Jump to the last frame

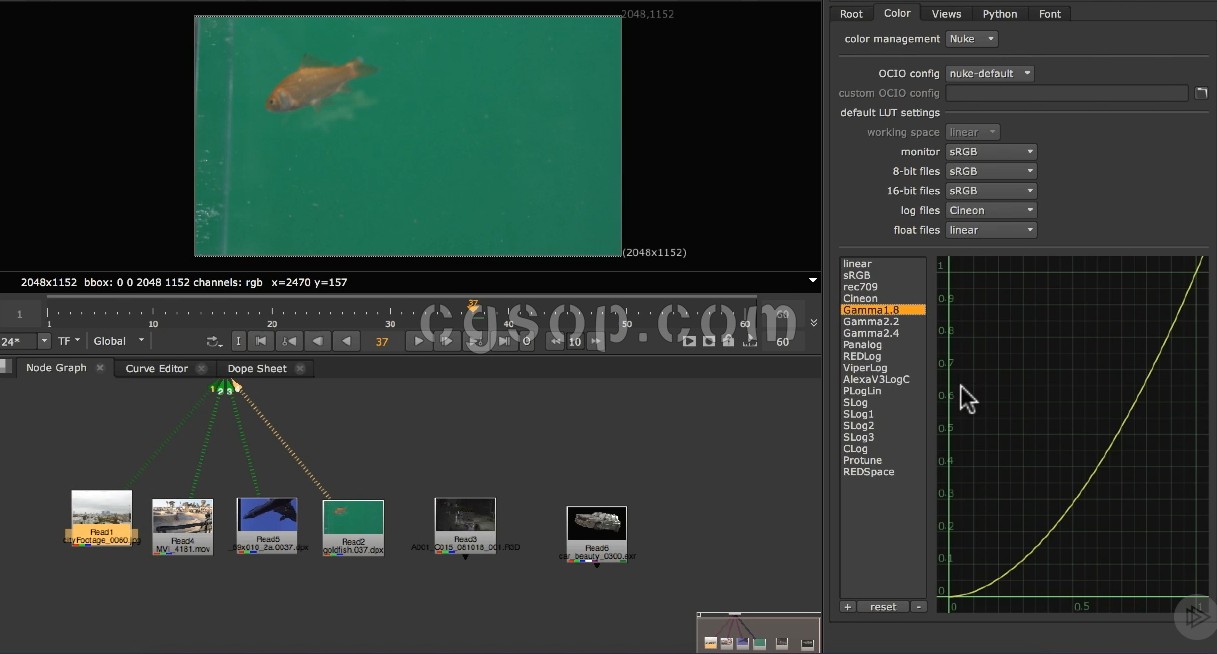(503, 341)
